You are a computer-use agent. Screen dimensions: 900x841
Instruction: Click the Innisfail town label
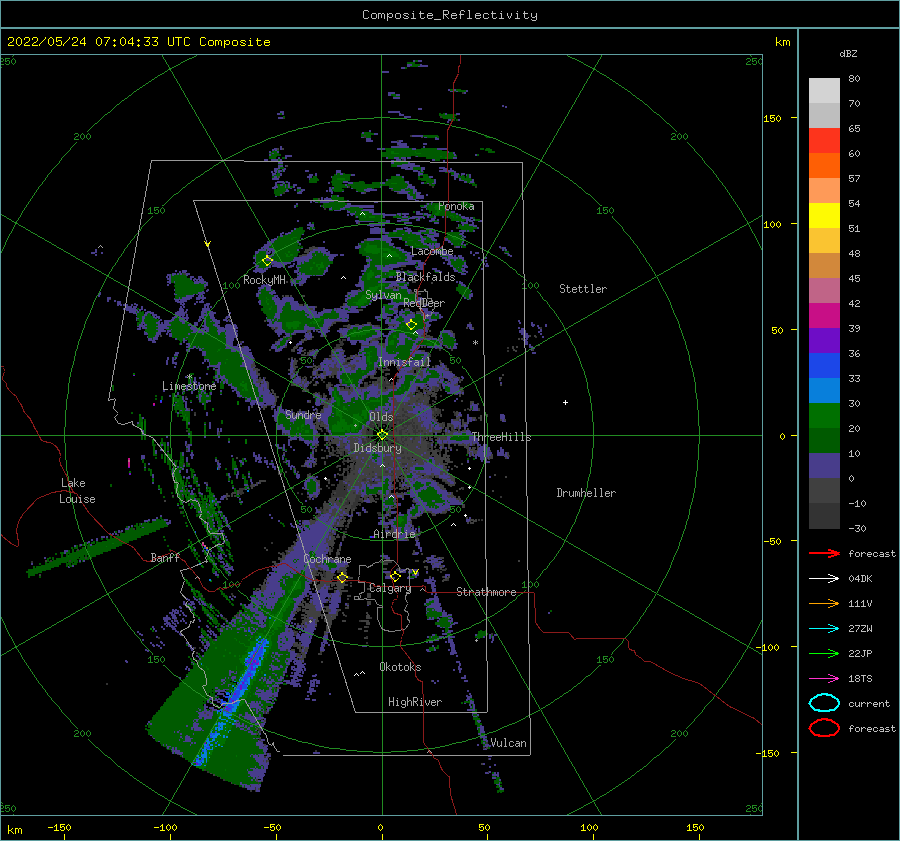click(x=404, y=362)
